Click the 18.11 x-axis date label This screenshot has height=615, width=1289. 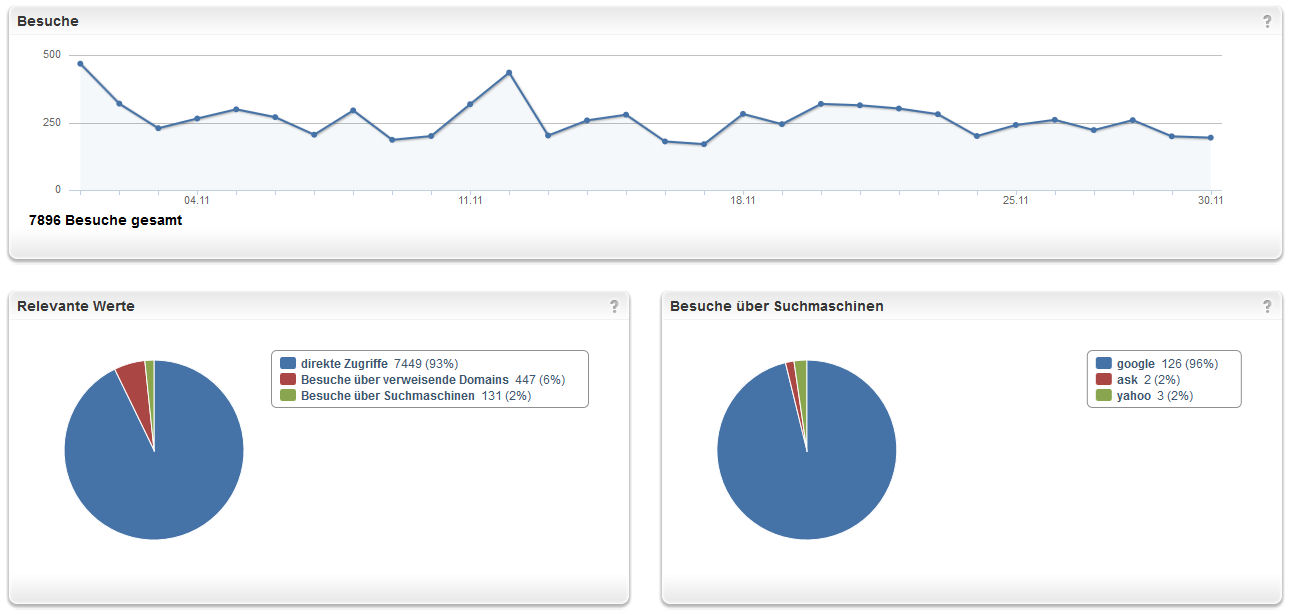(x=743, y=201)
